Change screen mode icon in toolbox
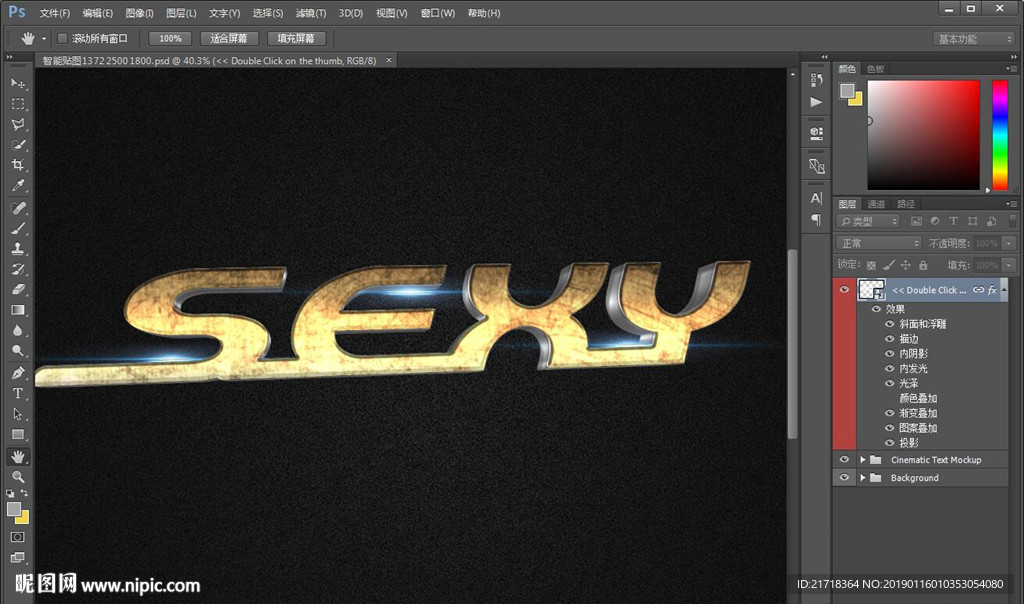Screen dimensions: 1024x604 point(18,557)
